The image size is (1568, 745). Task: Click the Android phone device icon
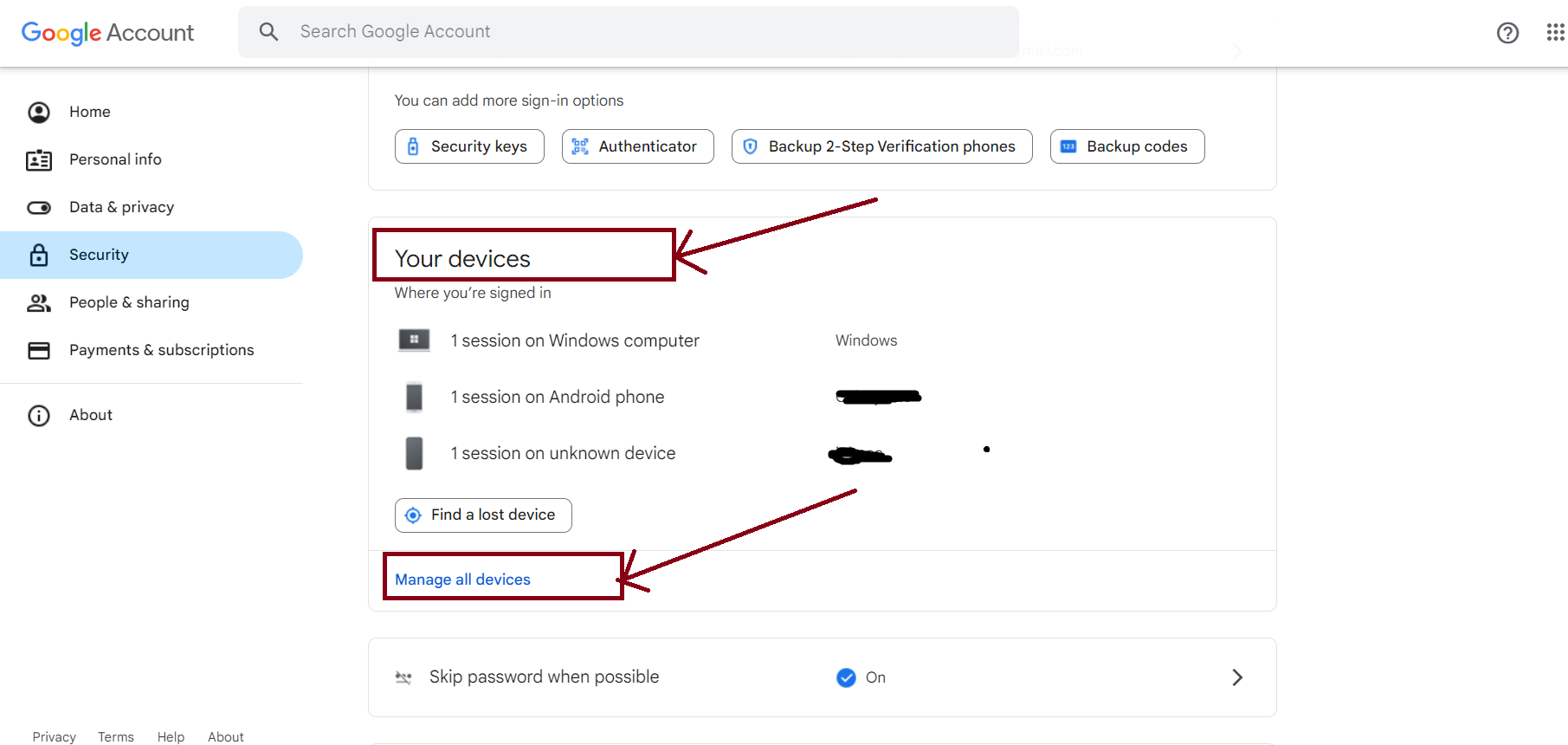tap(414, 397)
